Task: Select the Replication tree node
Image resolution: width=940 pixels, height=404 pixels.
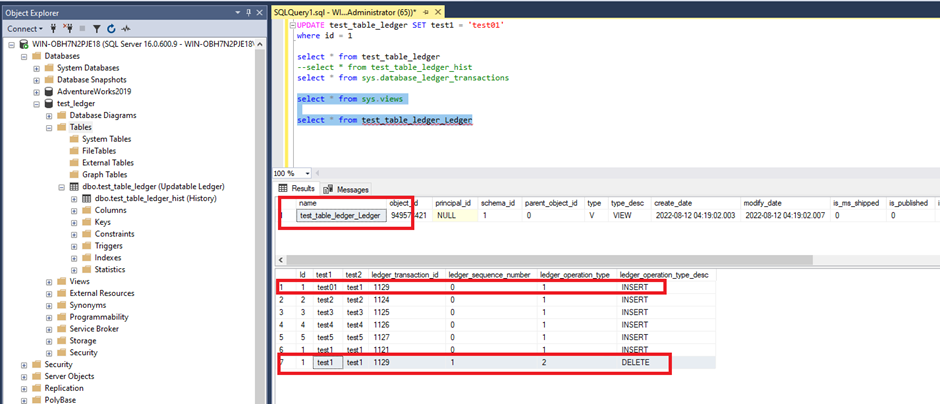Action: [64, 388]
